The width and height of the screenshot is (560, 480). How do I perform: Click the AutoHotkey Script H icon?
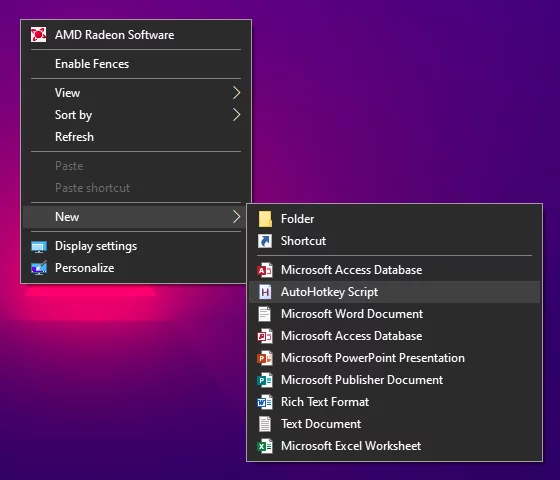coord(265,292)
